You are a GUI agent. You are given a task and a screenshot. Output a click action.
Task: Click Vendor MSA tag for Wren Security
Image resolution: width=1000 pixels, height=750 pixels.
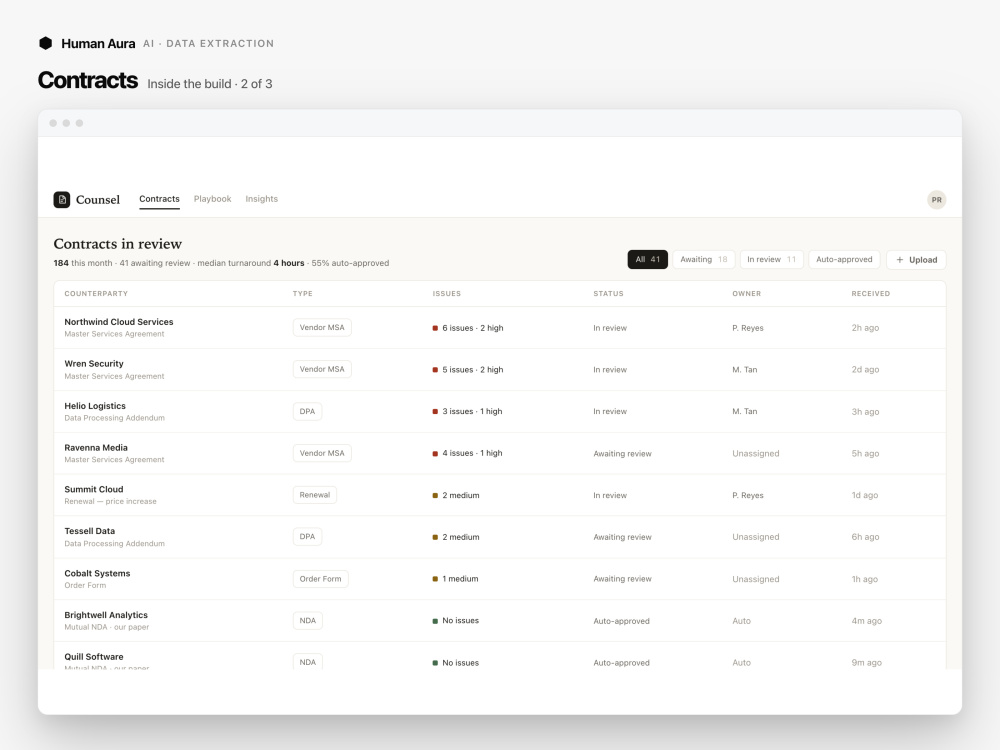pos(322,369)
